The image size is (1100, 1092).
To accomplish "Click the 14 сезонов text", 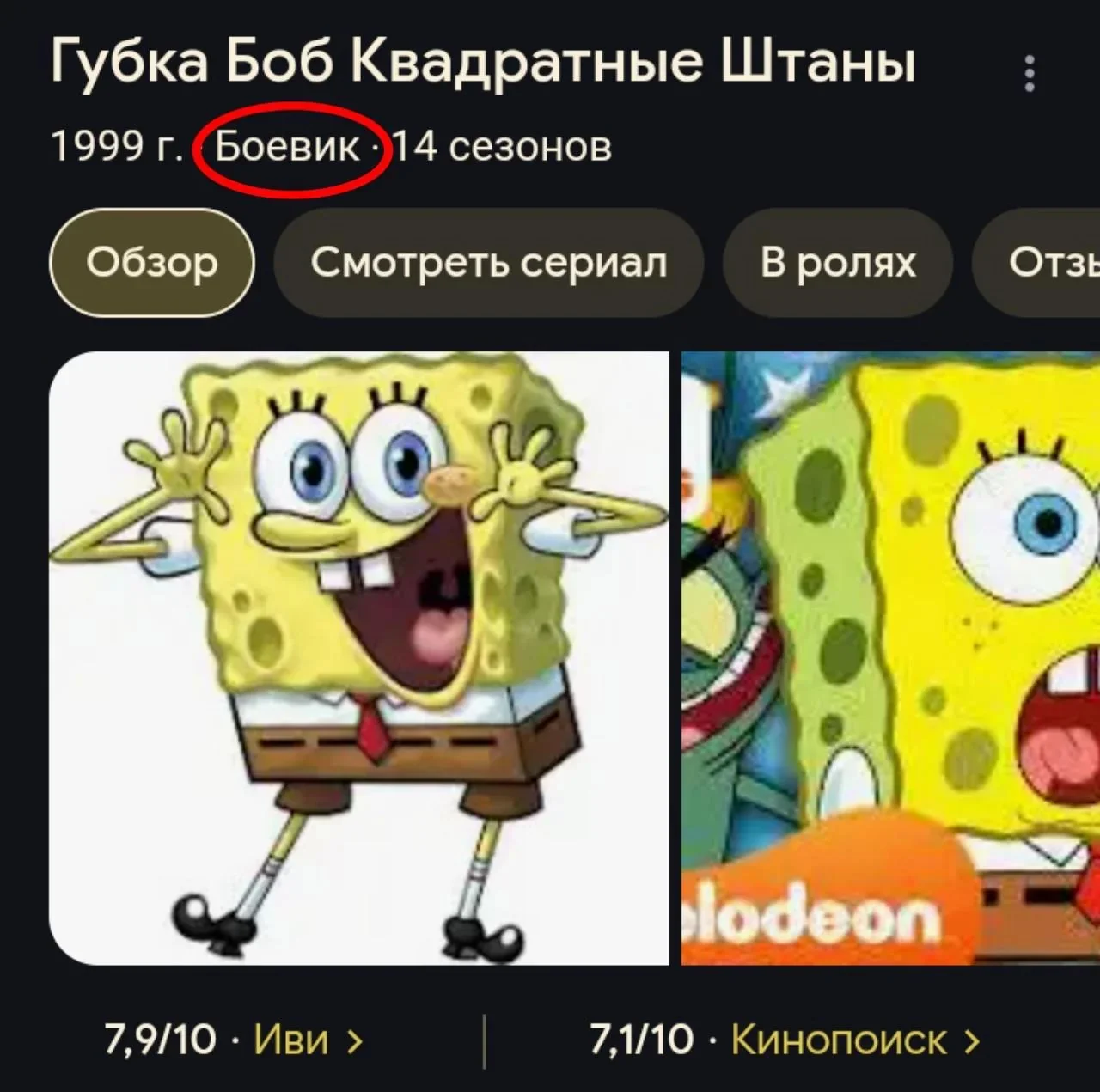I will point(503,146).
